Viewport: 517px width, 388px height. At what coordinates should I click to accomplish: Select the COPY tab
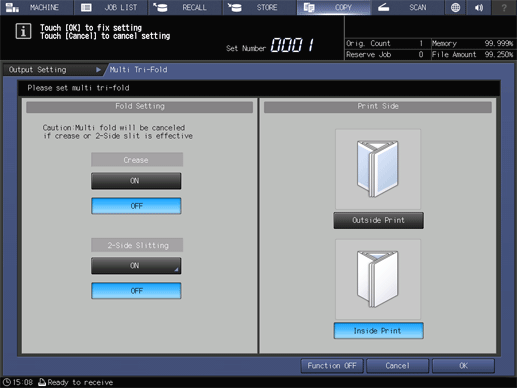333,7
